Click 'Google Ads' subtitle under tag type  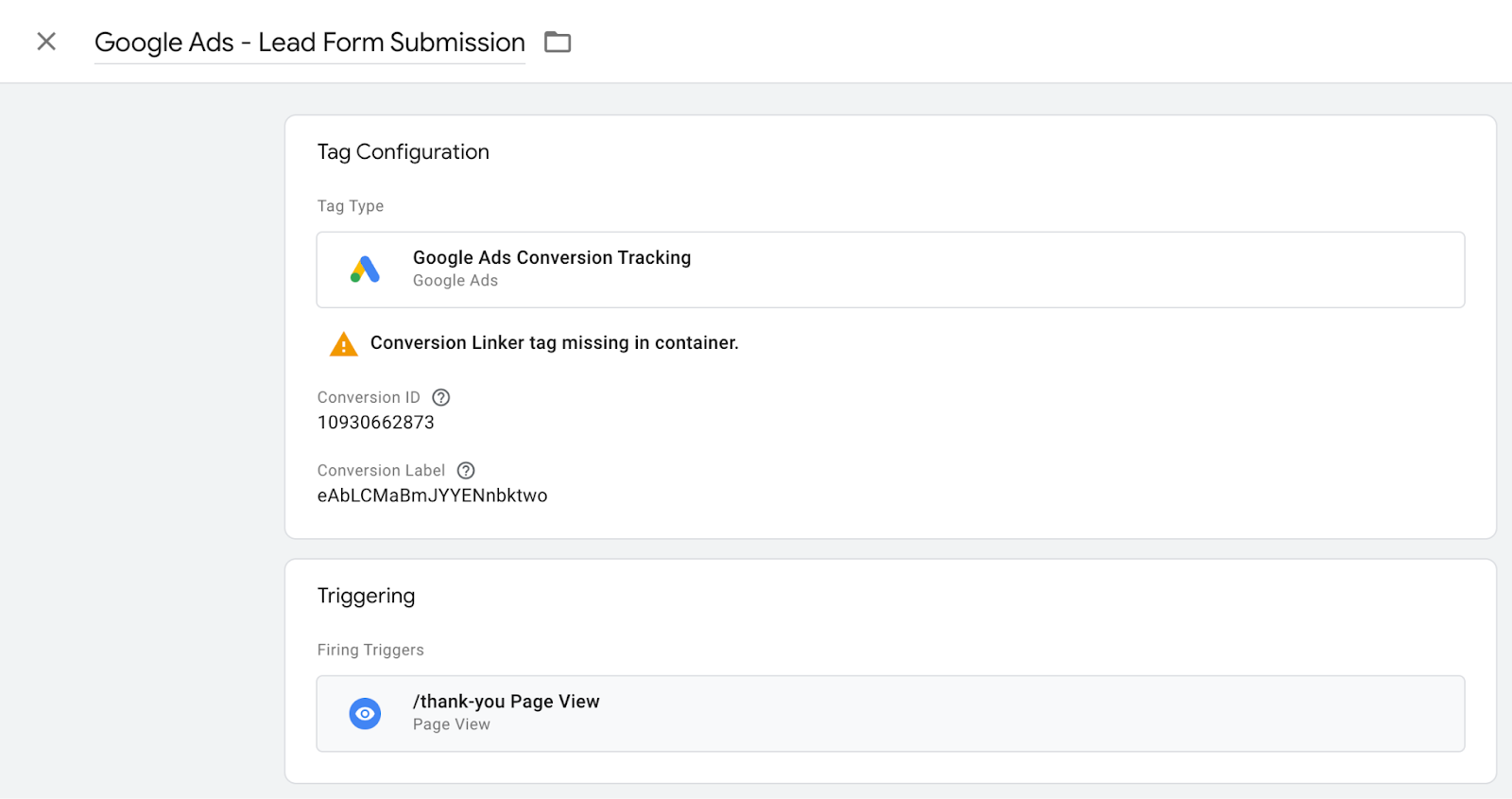[455, 281]
